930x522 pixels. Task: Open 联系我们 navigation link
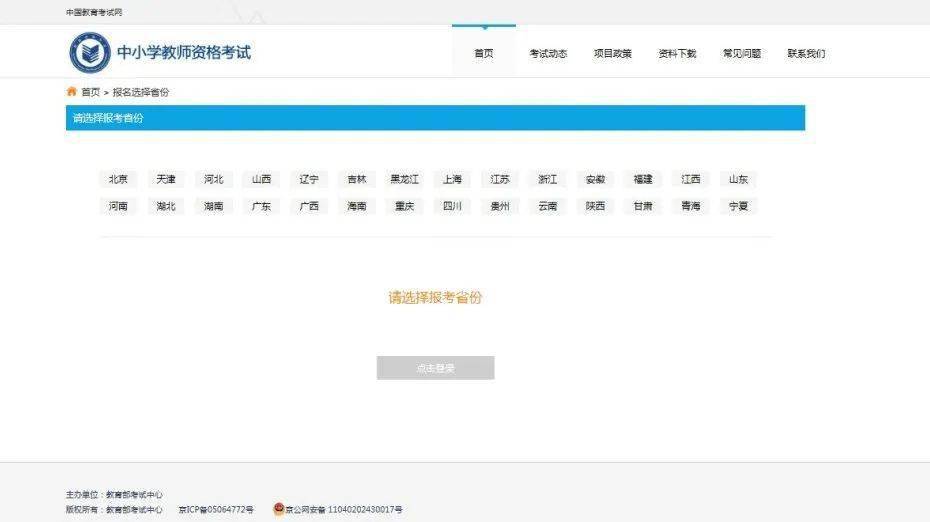pyautogui.click(x=806, y=53)
